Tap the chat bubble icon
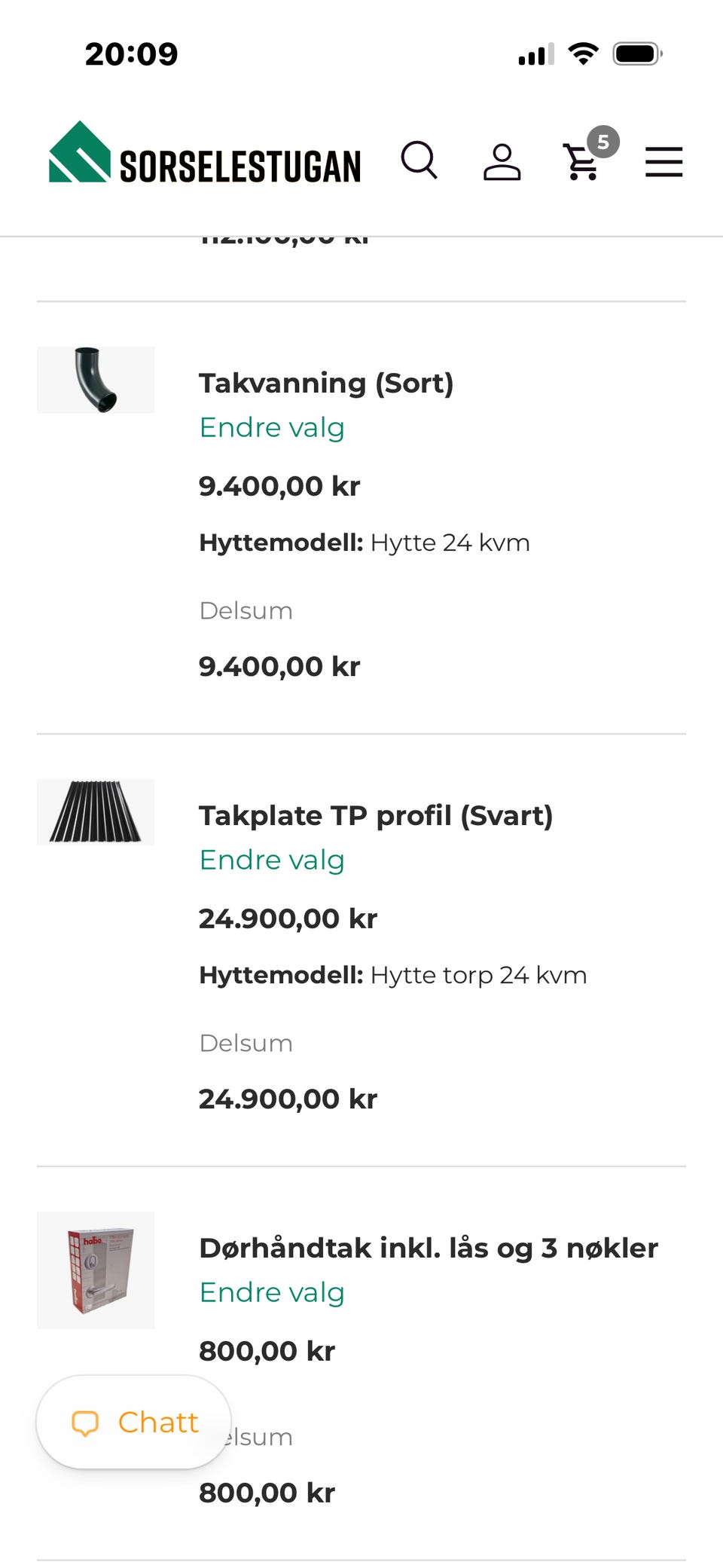 point(85,1423)
